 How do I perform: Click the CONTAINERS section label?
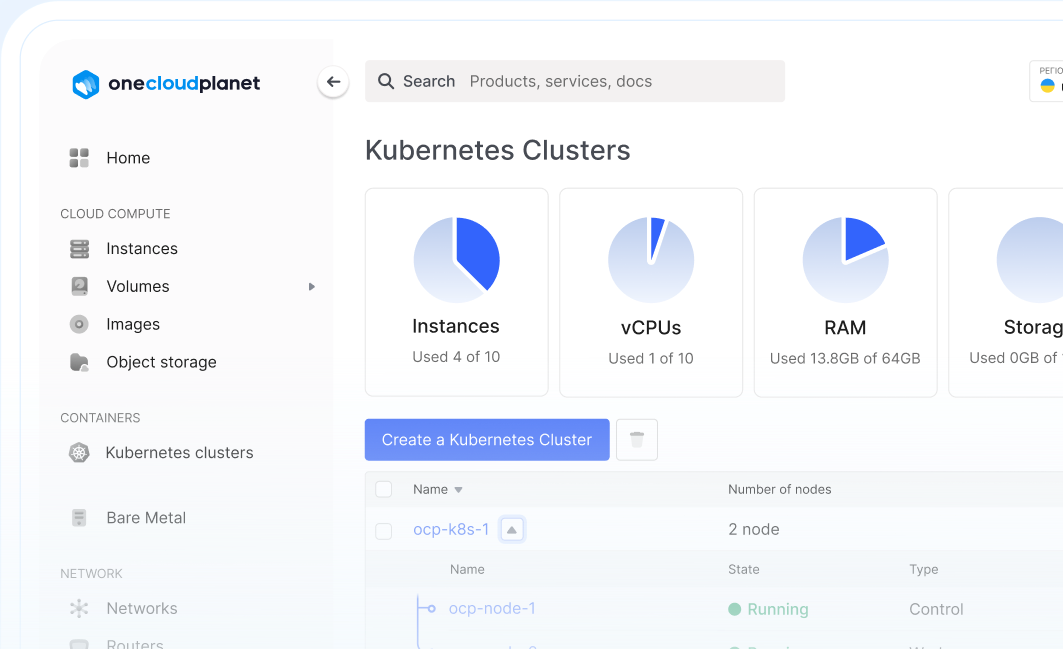click(100, 418)
